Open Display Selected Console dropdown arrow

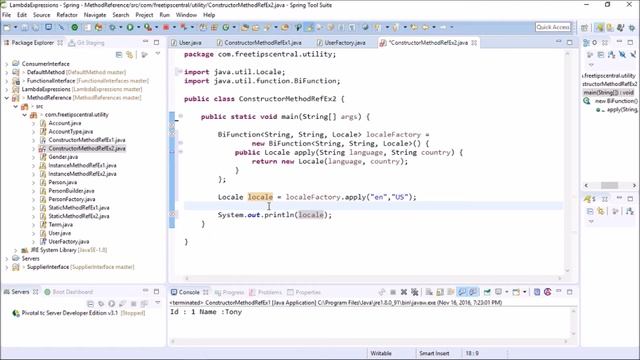(x=507, y=292)
